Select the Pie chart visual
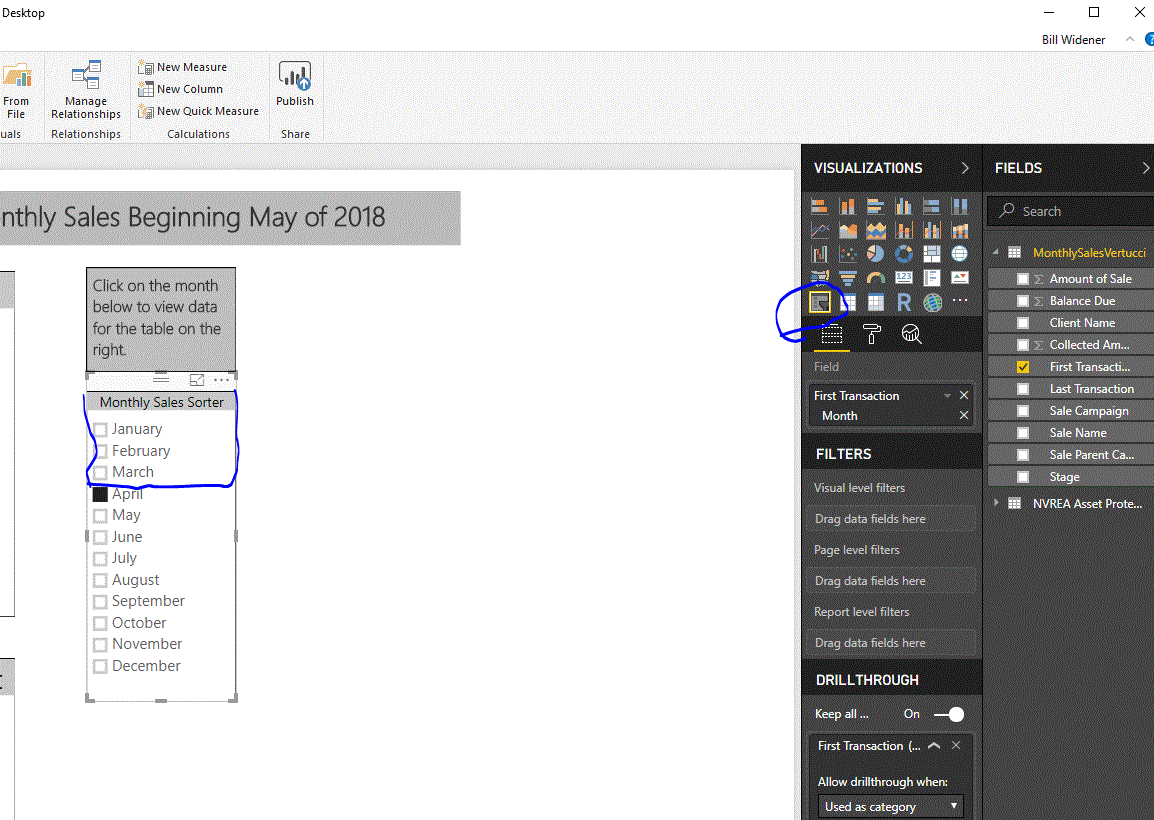 (875, 254)
